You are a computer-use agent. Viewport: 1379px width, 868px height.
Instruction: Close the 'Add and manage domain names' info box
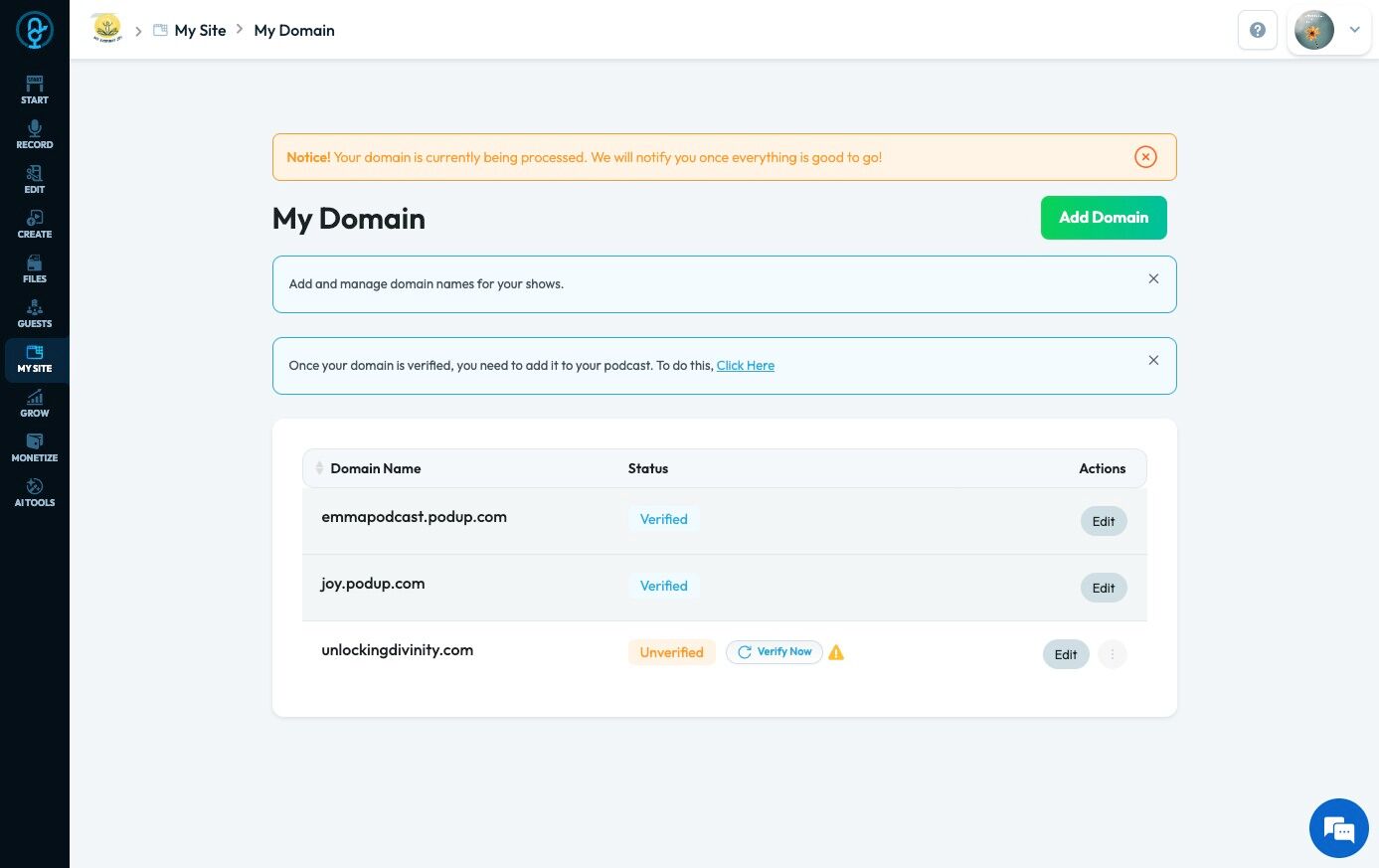pos(1153,278)
